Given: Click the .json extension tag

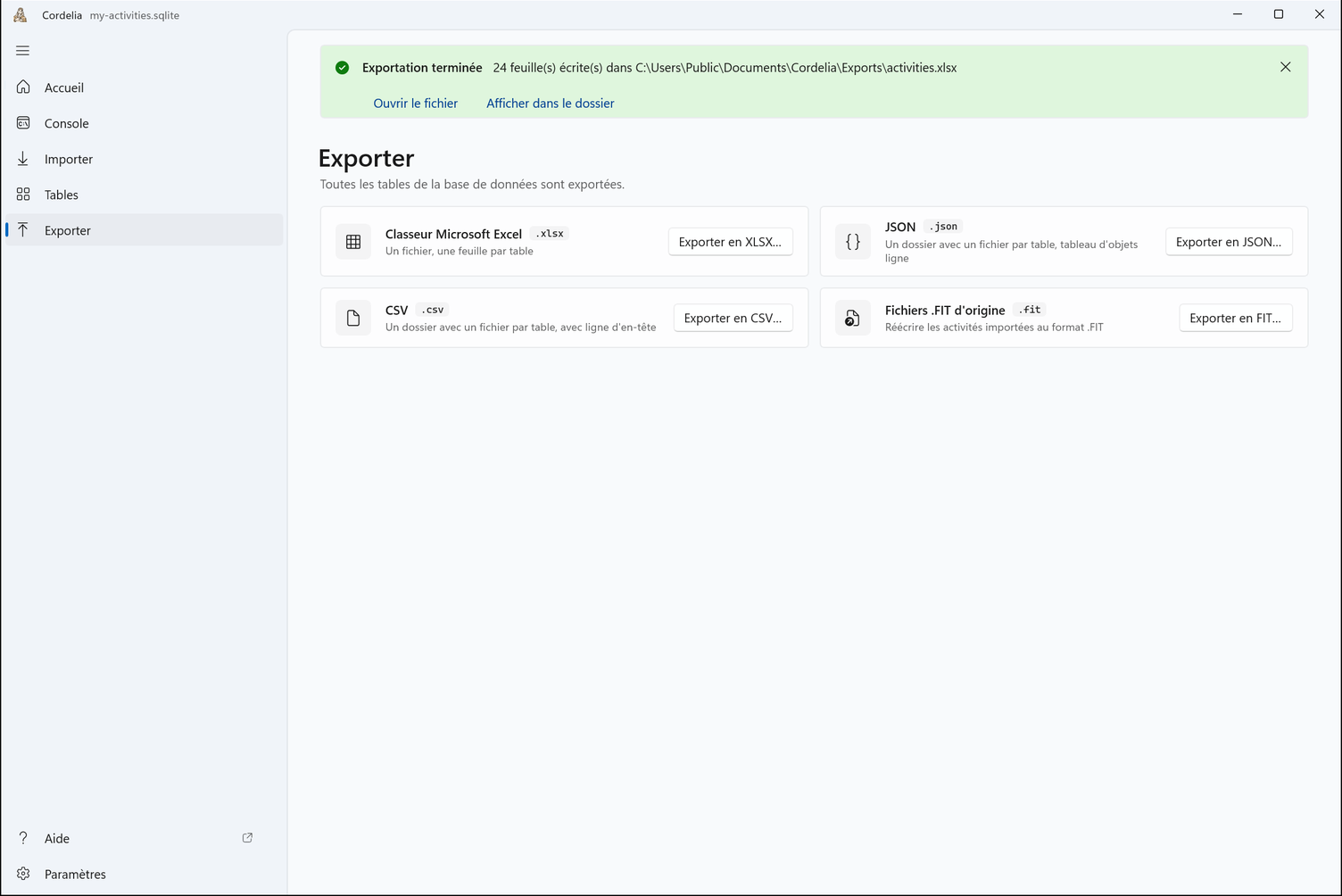Looking at the screenshot, I should pos(943,227).
